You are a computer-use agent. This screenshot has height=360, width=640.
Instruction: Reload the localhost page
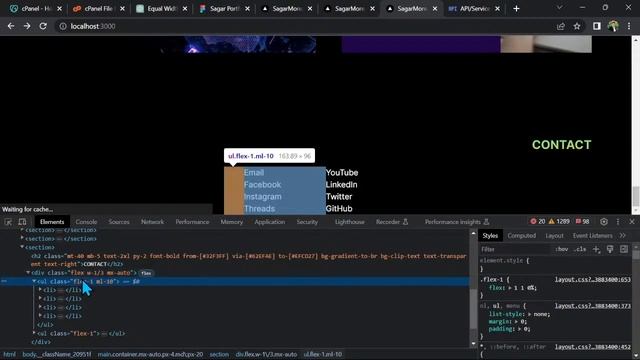pyautogui.click(x=43, y=26)
